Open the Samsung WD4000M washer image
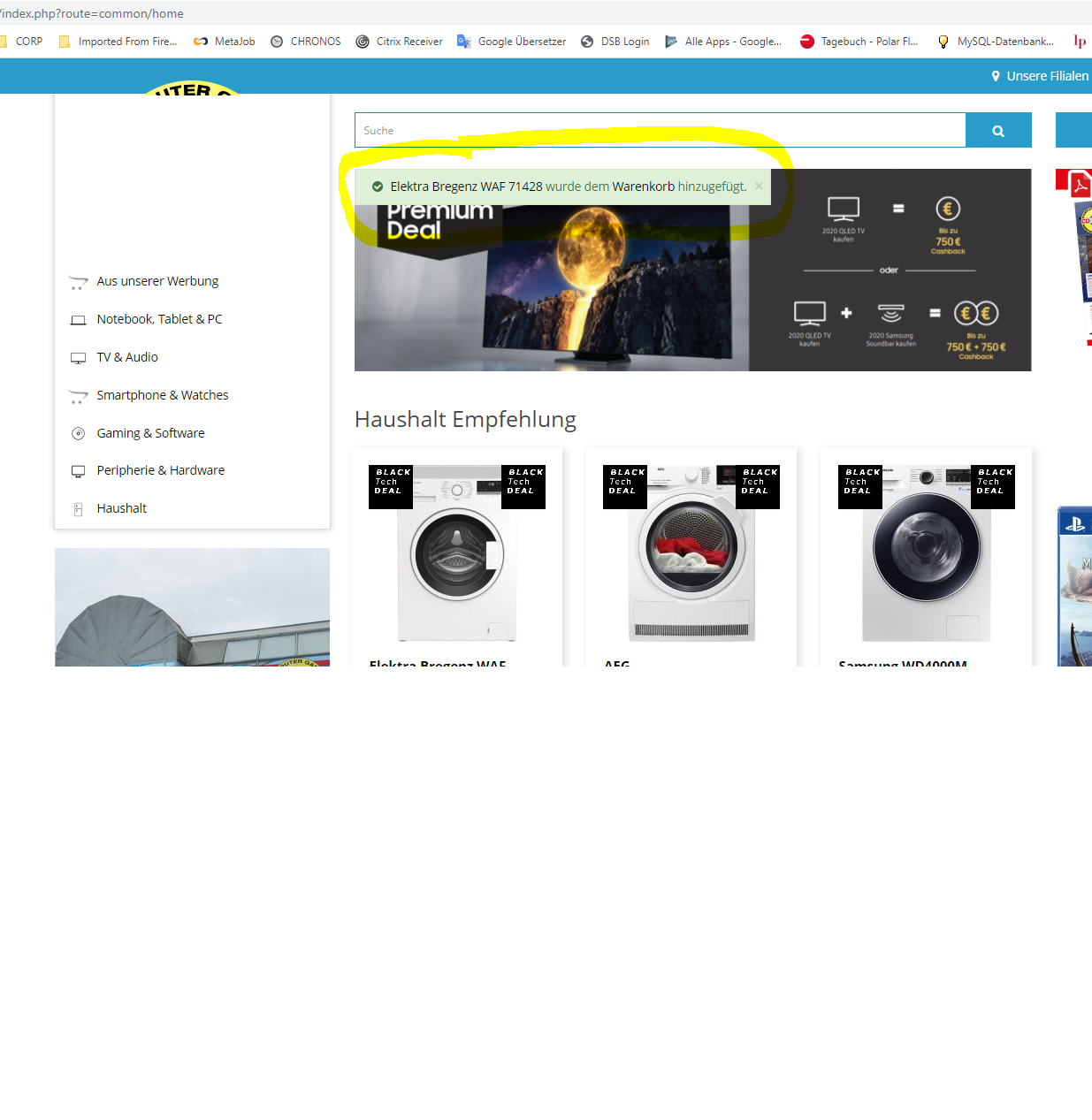The height and width of the screenshot is (1120, 1092). coord(927,553)
